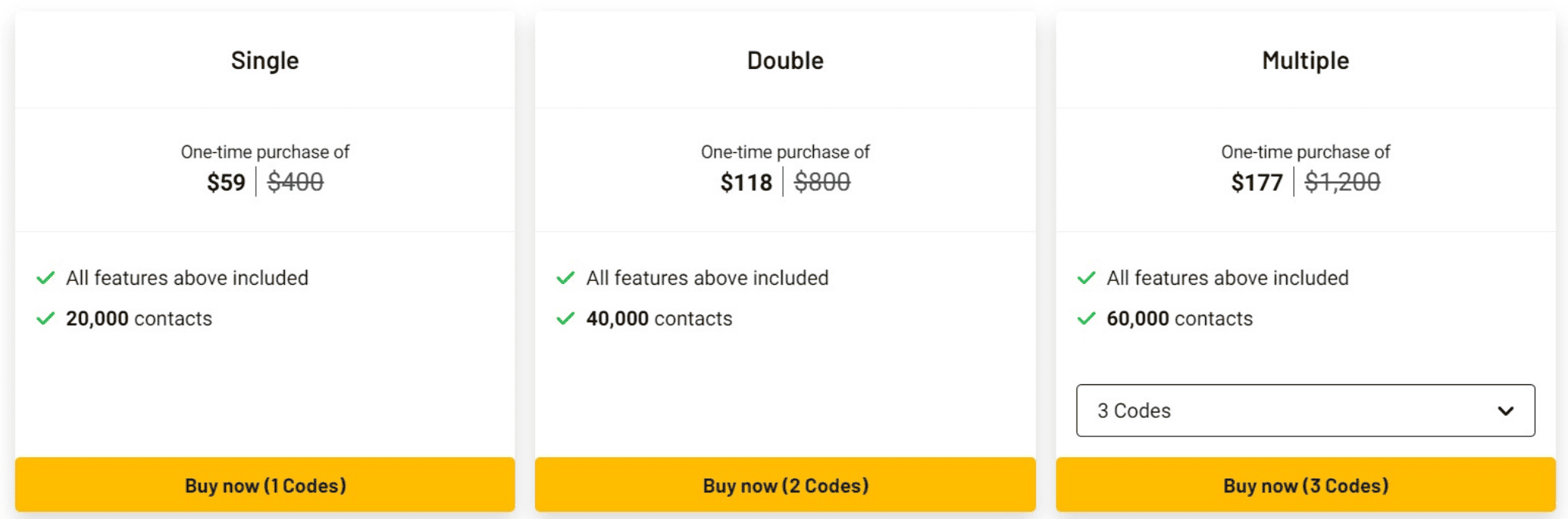This screenshot has width=1568, height=519.
Task: Click Buy now (2 Codes) button
Action: tap(786, 485)
